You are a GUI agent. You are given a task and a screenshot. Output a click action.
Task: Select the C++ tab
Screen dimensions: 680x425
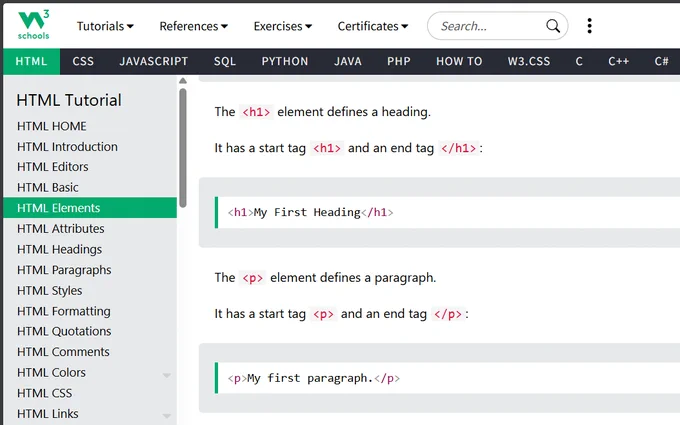(618, 62)
